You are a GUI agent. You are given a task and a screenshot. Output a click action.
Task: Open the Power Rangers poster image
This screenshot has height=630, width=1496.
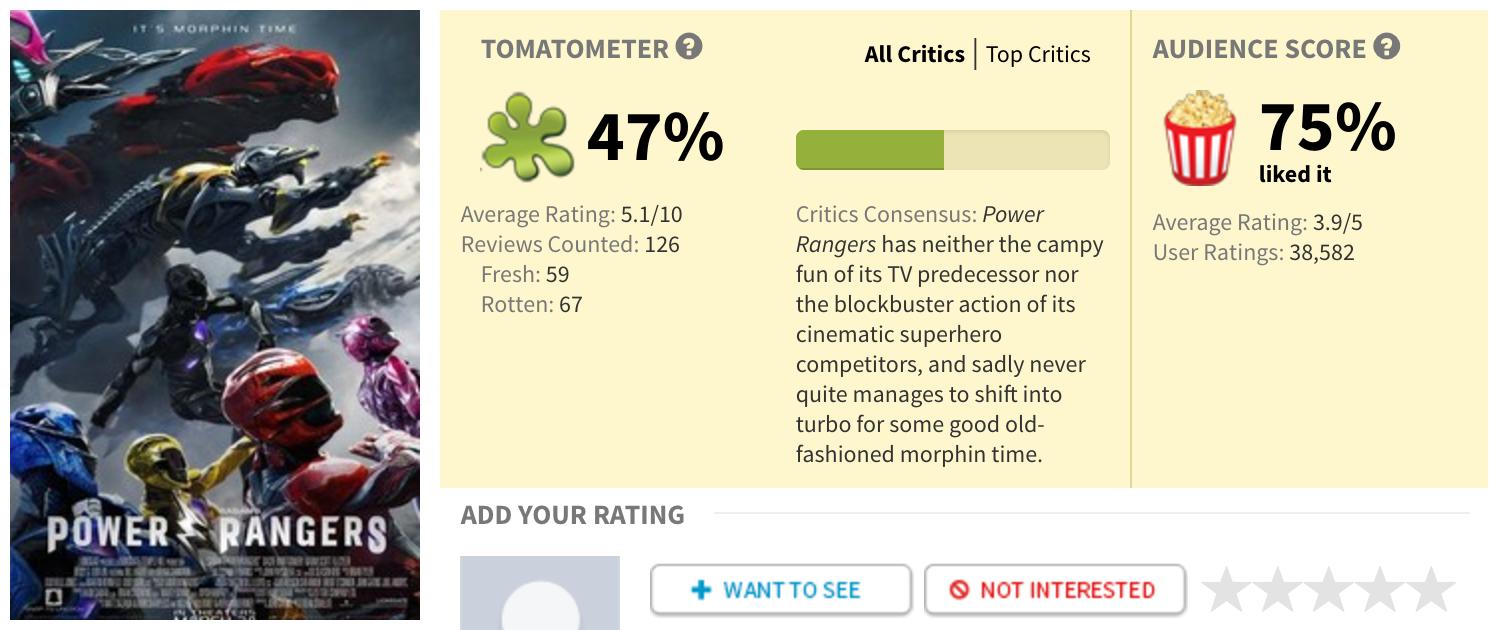point(215,315)
